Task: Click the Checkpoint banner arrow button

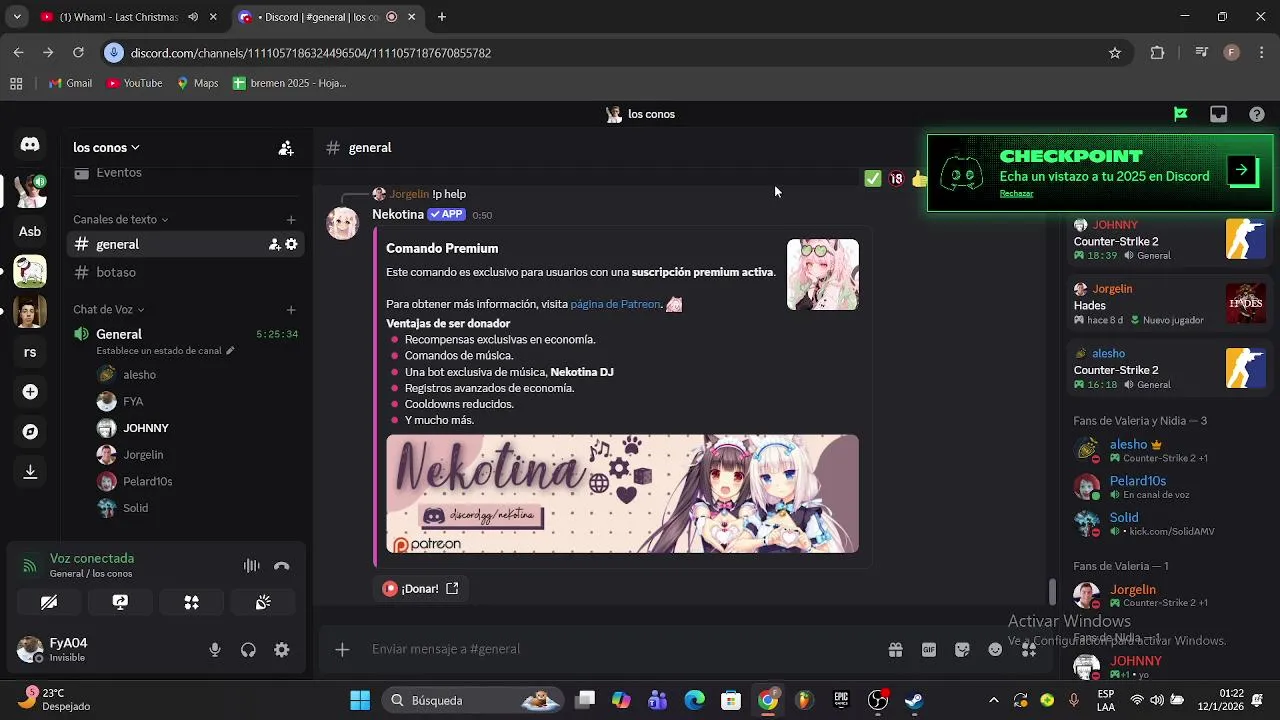Action: click(1241, 170)
